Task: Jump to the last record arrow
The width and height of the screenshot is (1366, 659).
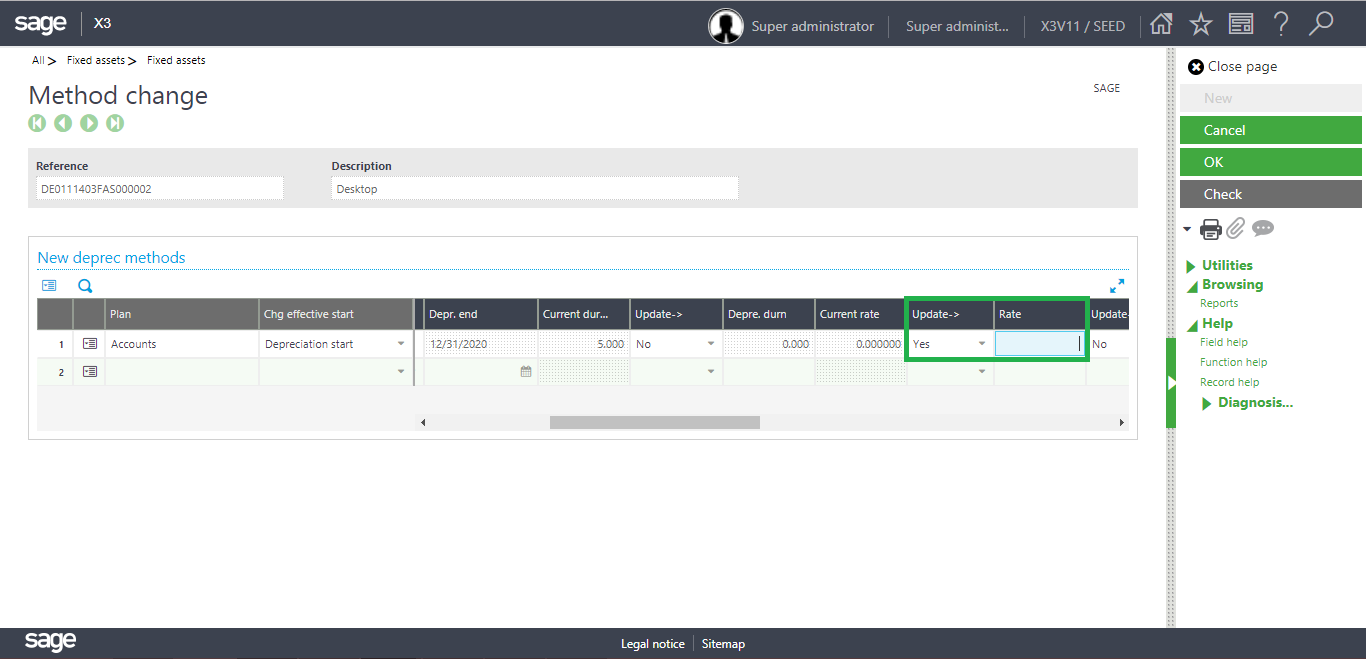Action: point(116,123)
